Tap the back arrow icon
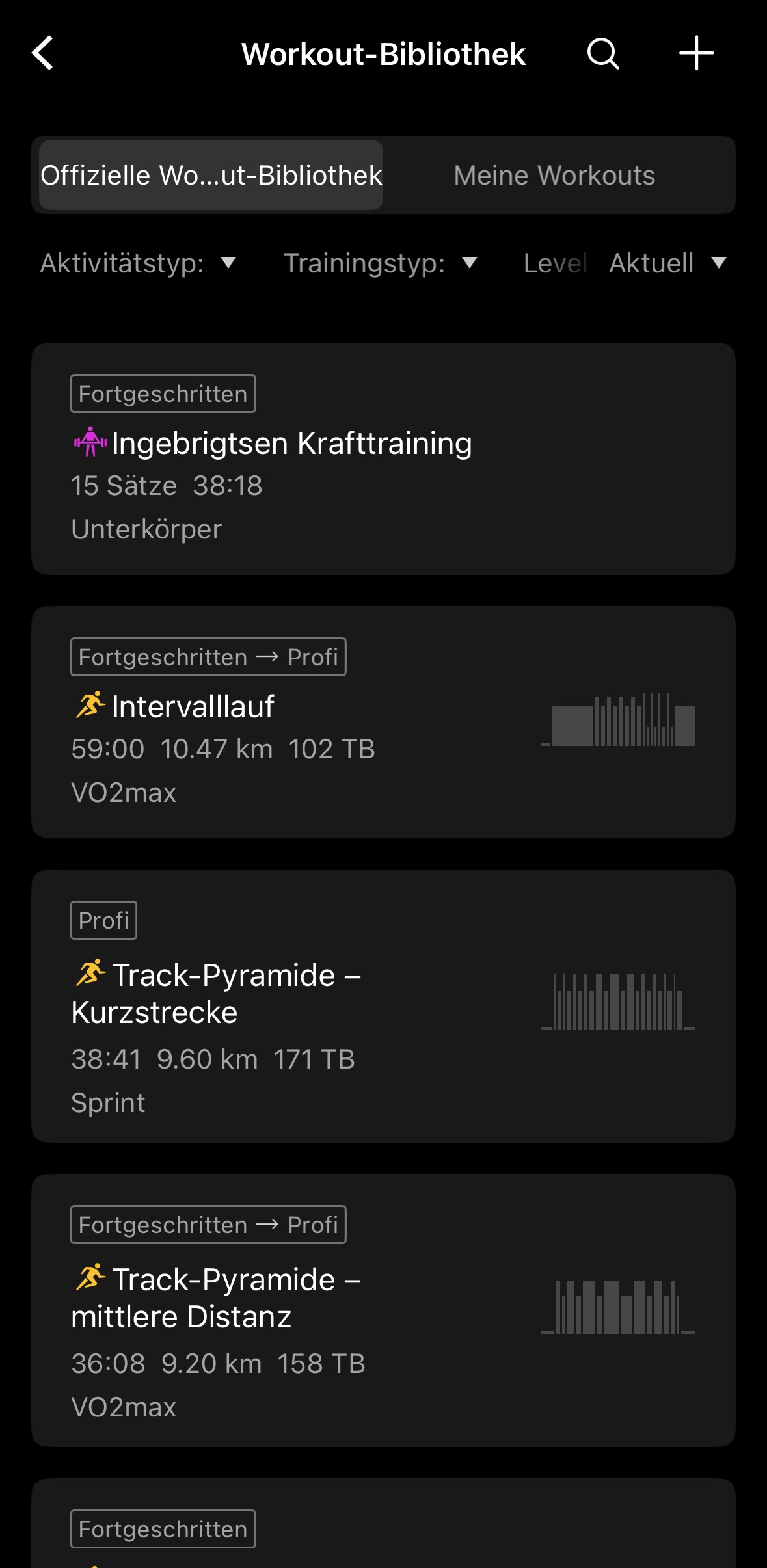The width and height of the screenshot is (767, 1568). (x=43, y=53)
